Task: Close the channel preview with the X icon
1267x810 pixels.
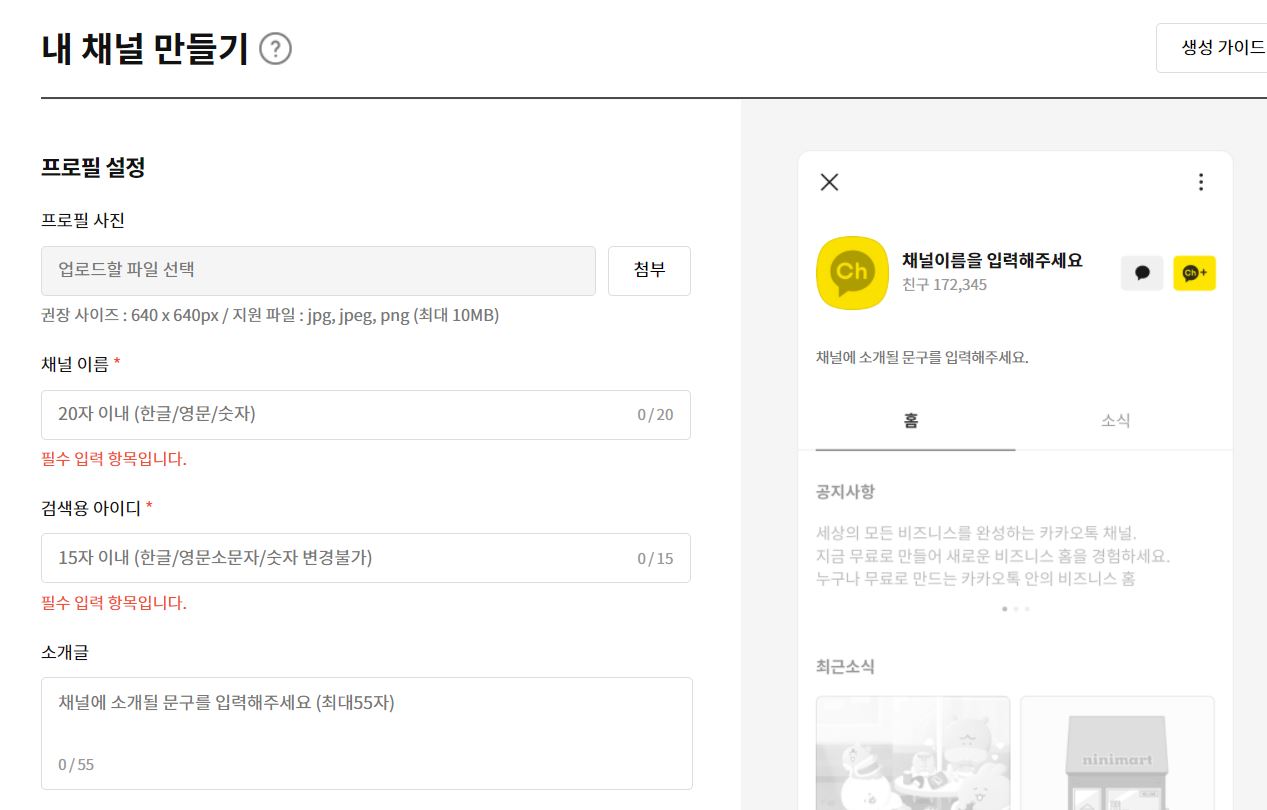Action: point(829,182)
